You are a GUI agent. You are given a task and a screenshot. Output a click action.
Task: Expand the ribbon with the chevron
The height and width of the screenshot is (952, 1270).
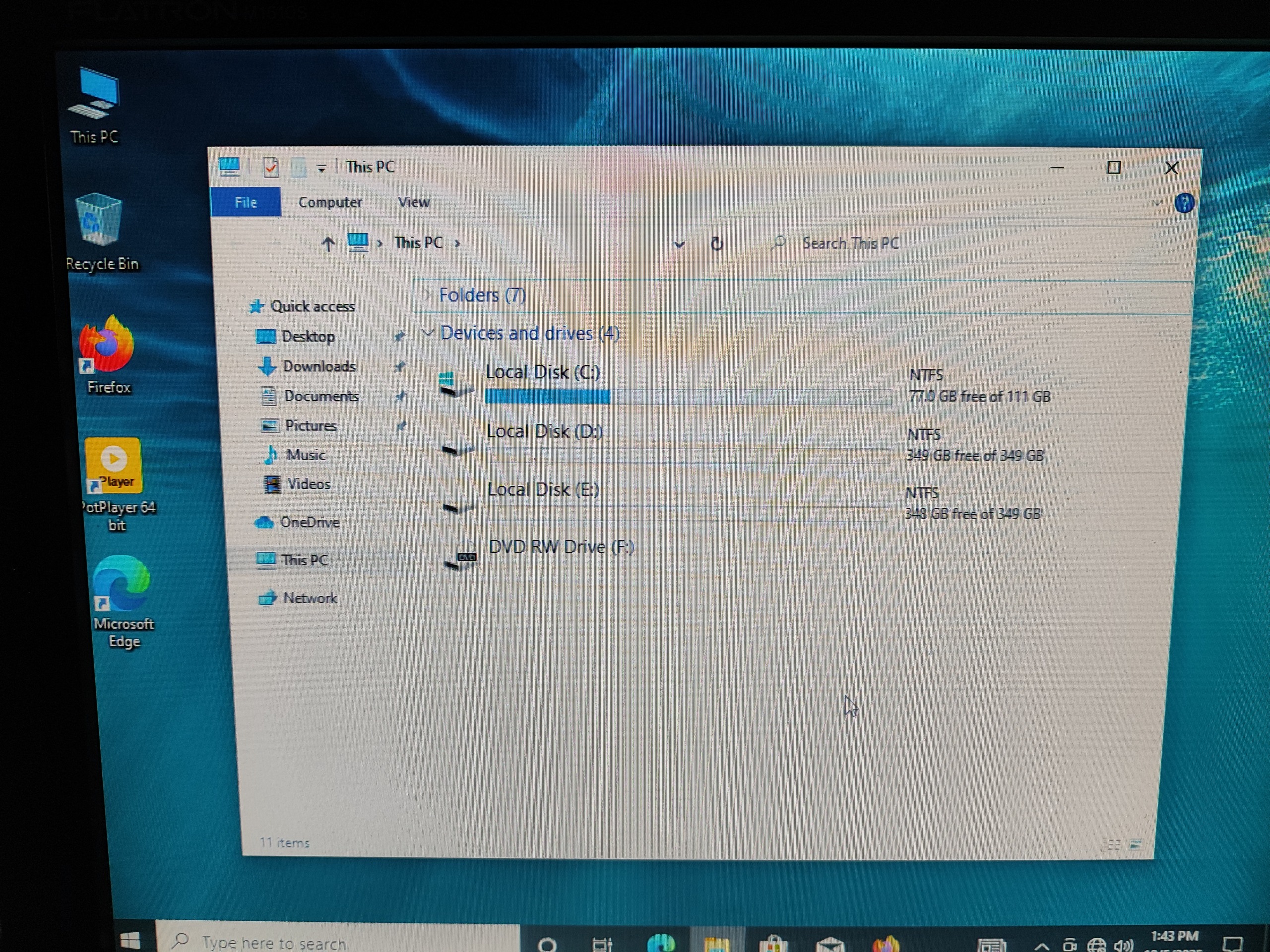(x=1157, y=203)
